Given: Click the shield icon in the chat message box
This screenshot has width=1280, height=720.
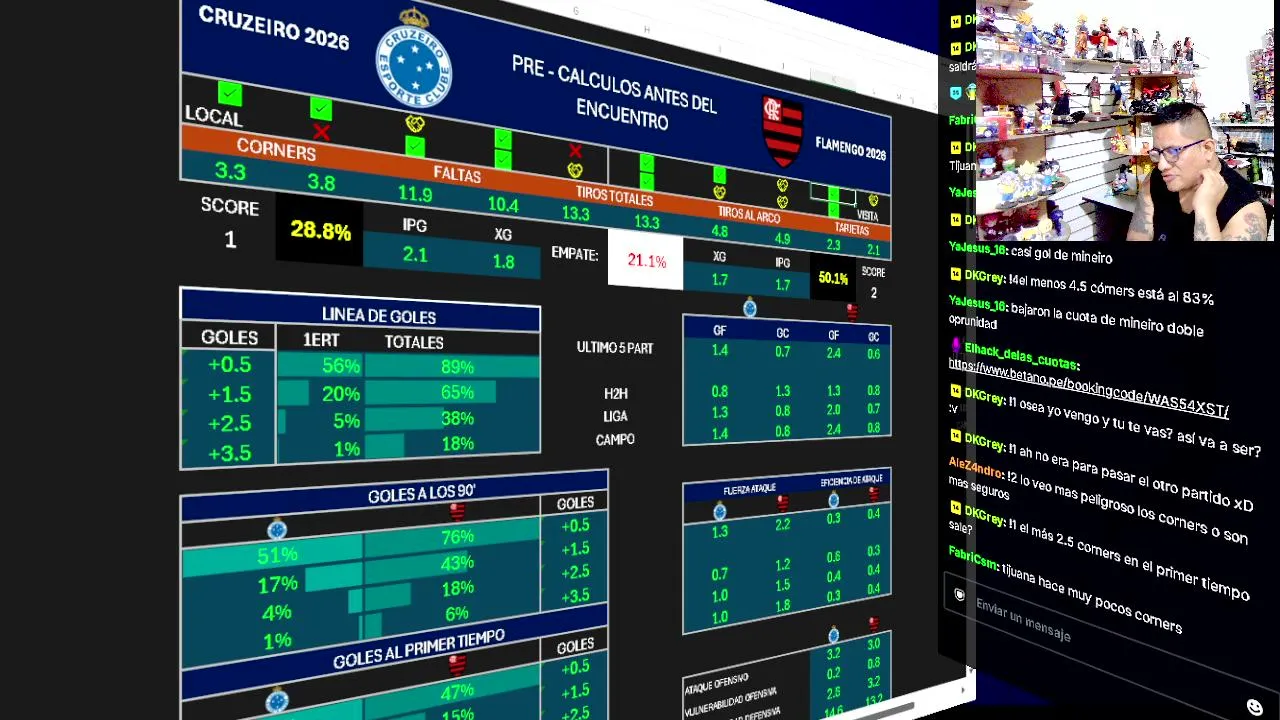Looking at the screenshot, I should click(x=959, y=595).
